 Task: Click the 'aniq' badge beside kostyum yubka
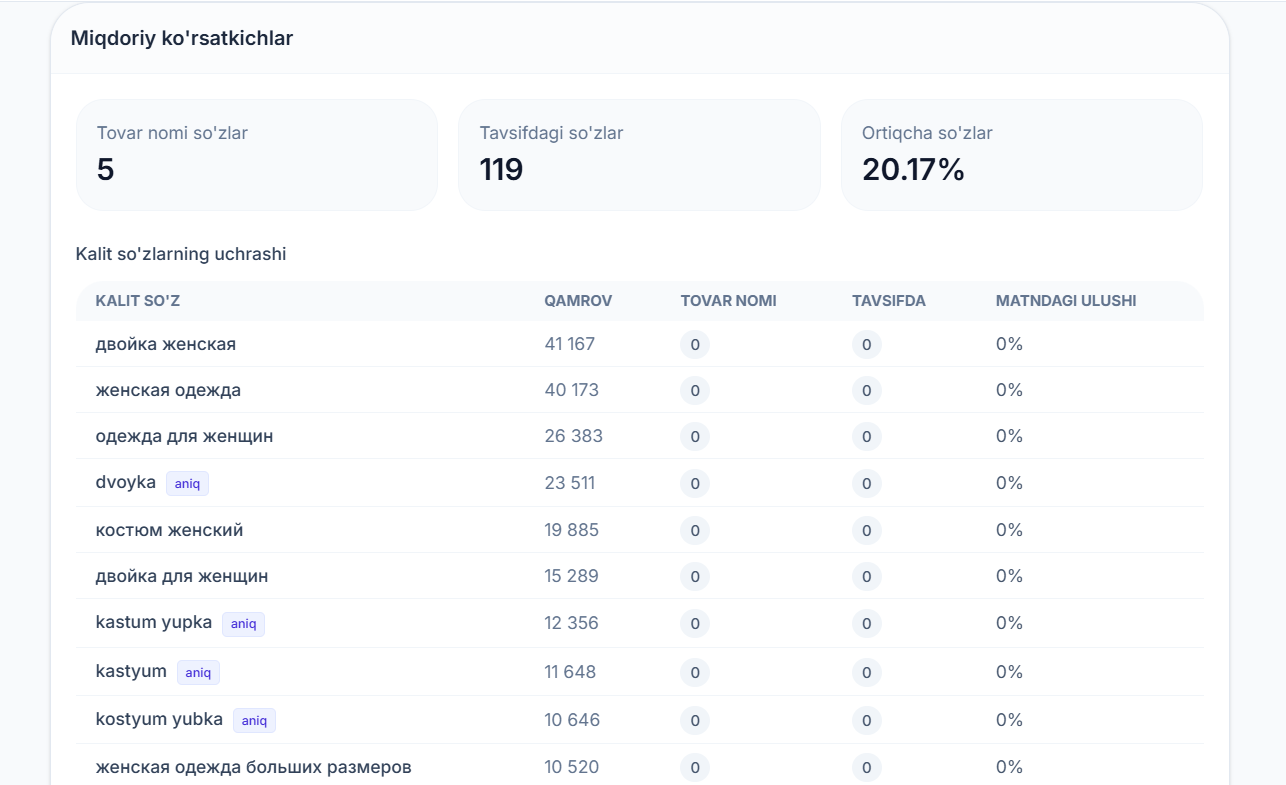click(x=254, y=720)
